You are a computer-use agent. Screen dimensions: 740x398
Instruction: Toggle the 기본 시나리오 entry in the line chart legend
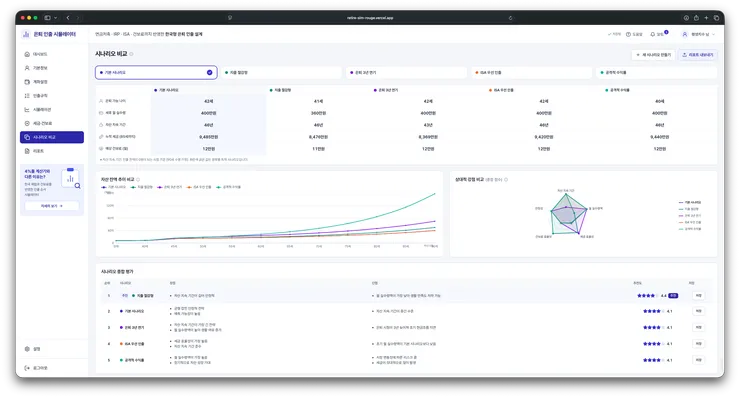[x=114, y=187]
